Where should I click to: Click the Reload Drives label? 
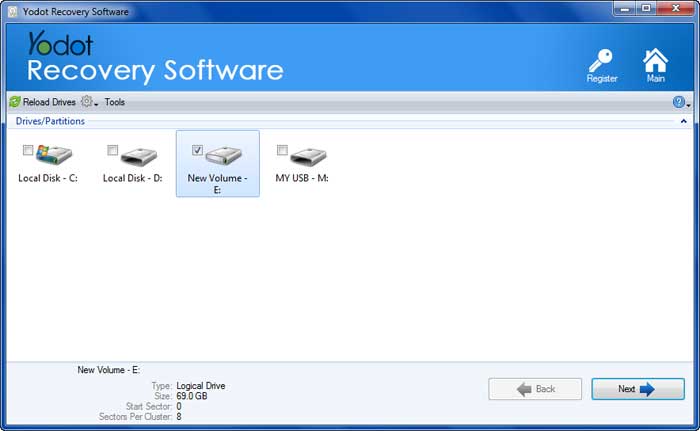click(49, 102)
